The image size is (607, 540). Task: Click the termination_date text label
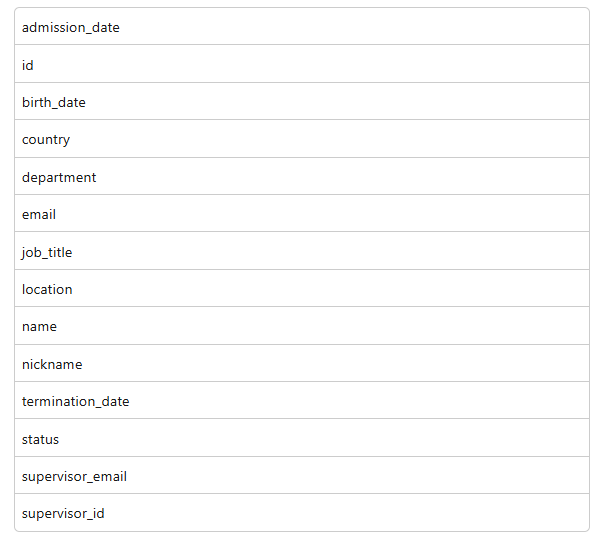75,401
